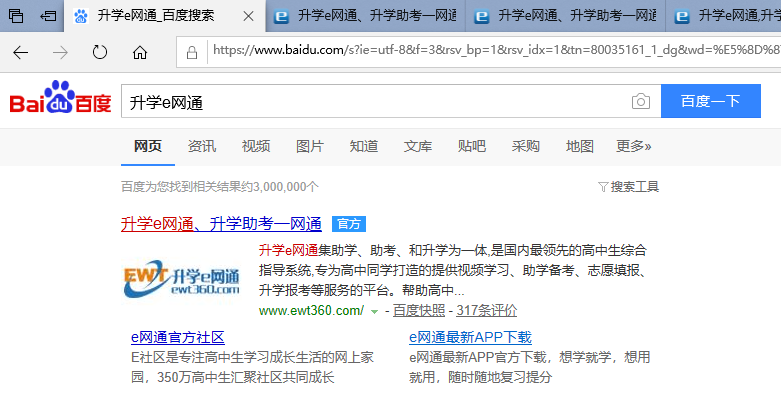Screen dimensions: 782x406
Task: Refresh the current page
Action: [x=100, y=52]
